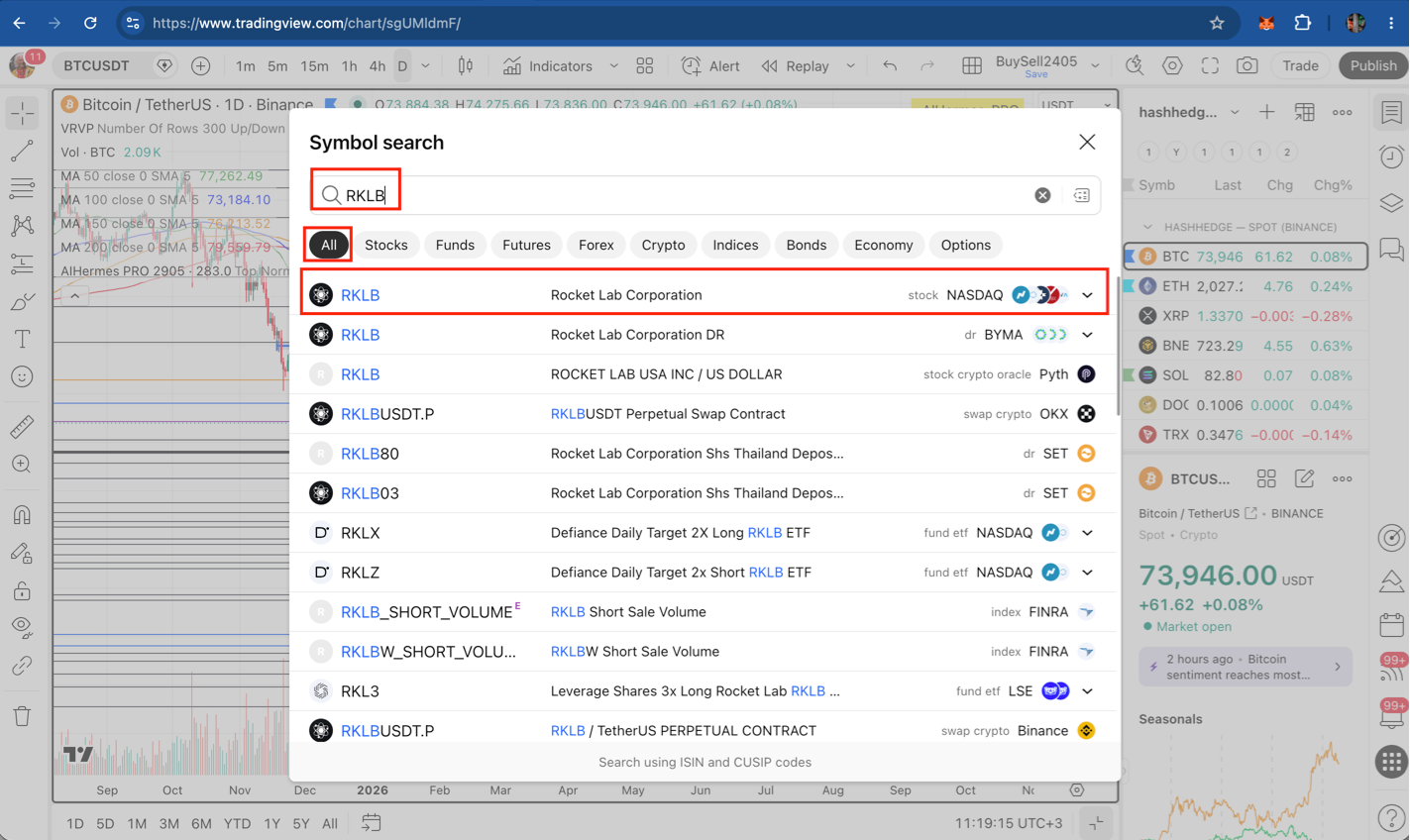Open chart settings hexagon icon
Image resolution: width=1410 pixels, height=840 pixels.
tap(1172, 66)
